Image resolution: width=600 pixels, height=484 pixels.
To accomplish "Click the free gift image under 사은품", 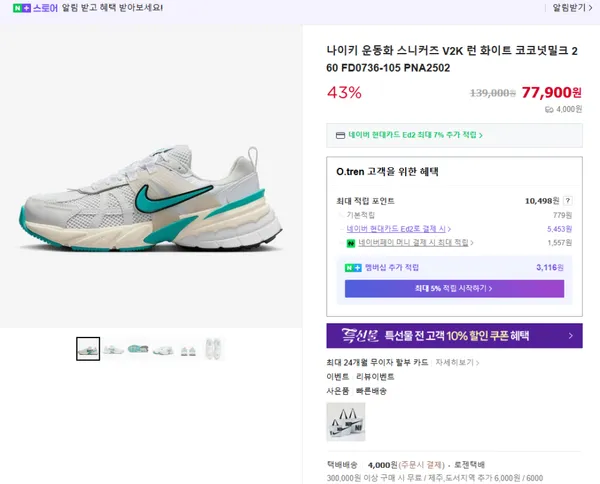I will [x=345, y=421].
